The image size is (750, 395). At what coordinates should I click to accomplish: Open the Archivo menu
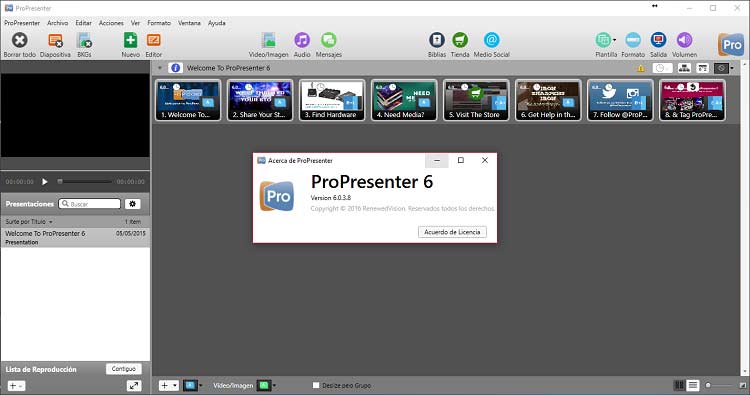click(57, 23)
